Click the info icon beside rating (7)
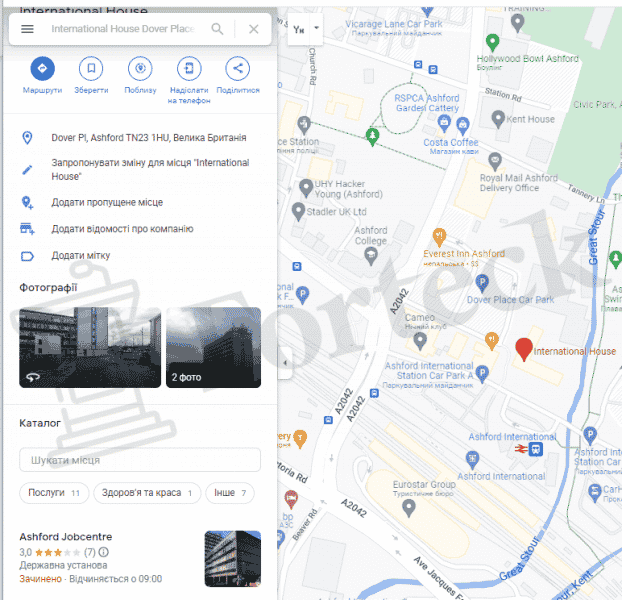Image resolution: width=622 pixels, height=600 pixels. pyautogui.click(x=104, y=552)
